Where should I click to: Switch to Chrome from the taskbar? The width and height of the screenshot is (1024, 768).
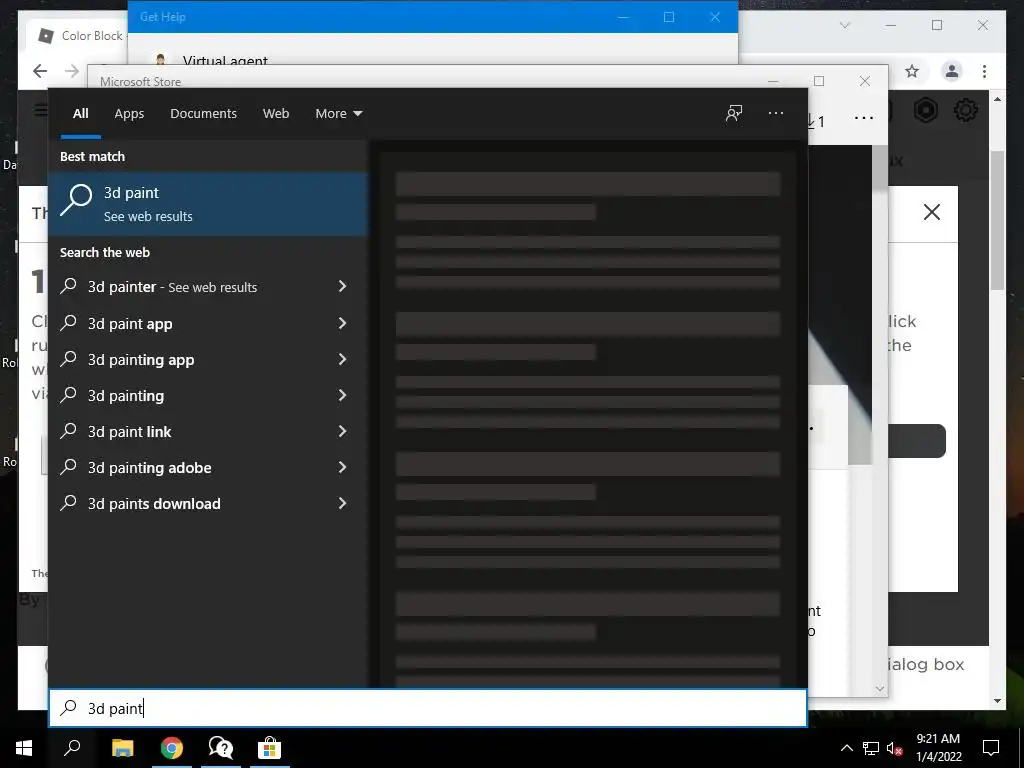pos(172,748)
